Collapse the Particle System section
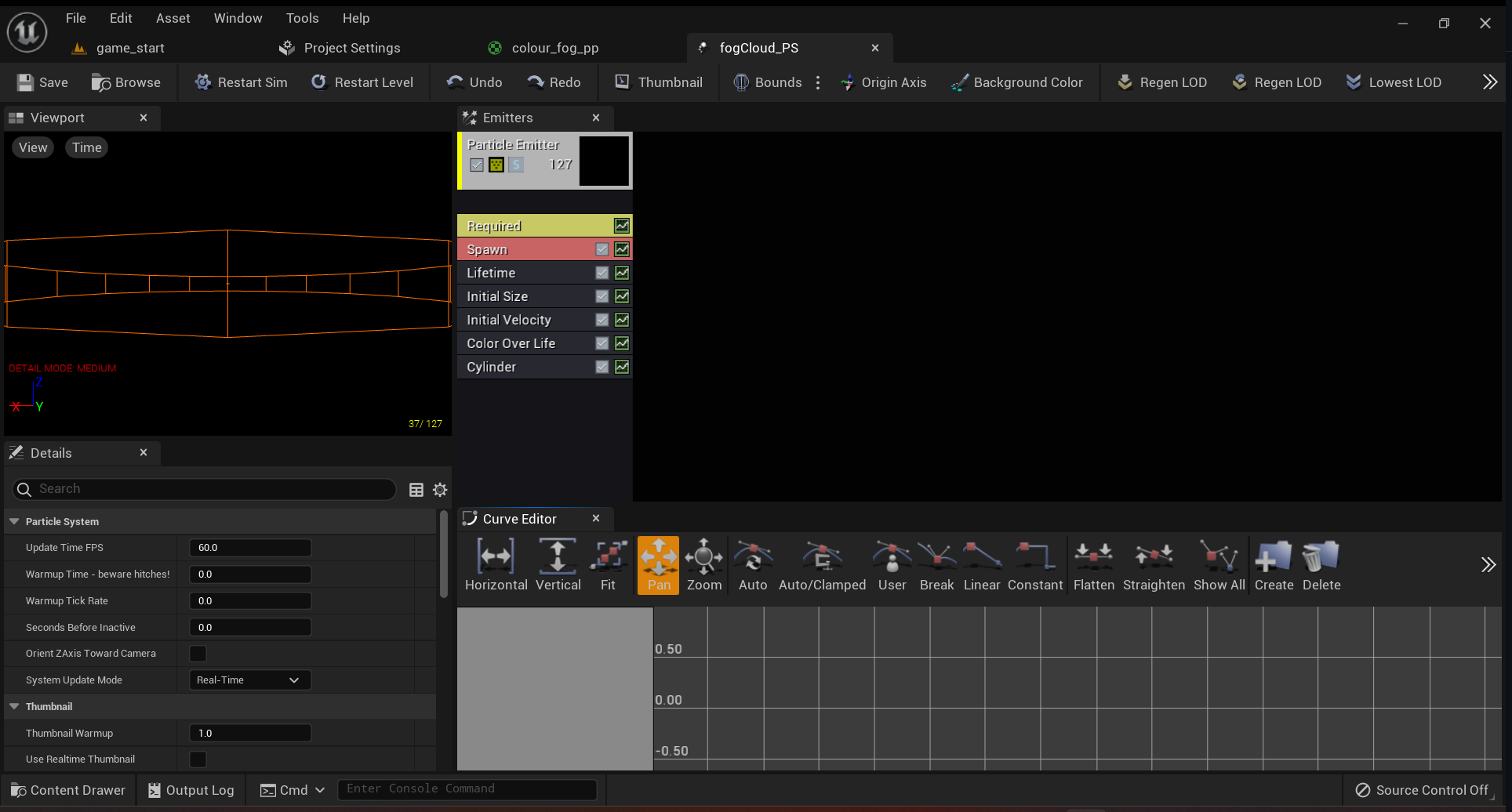Screen dimensions: 1512x812 tap(14, 522)
